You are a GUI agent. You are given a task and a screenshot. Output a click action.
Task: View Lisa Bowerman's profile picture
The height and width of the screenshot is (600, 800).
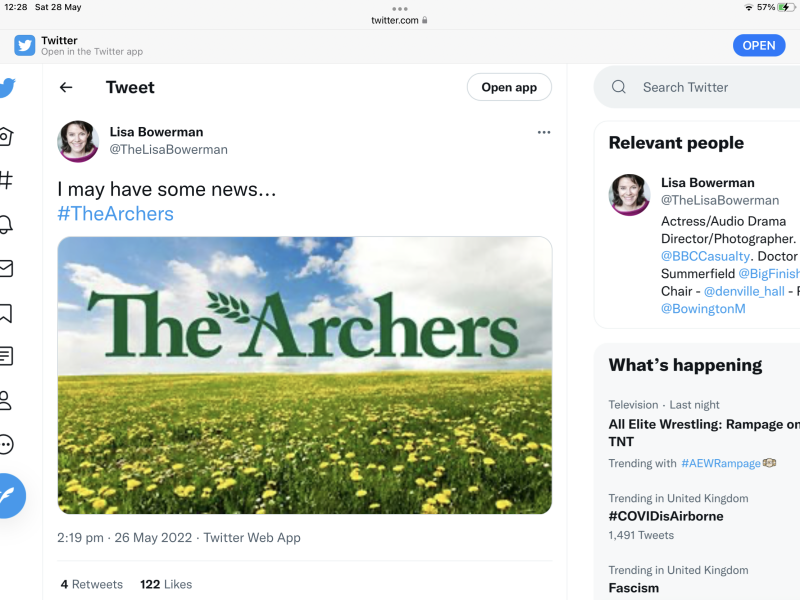78,142
